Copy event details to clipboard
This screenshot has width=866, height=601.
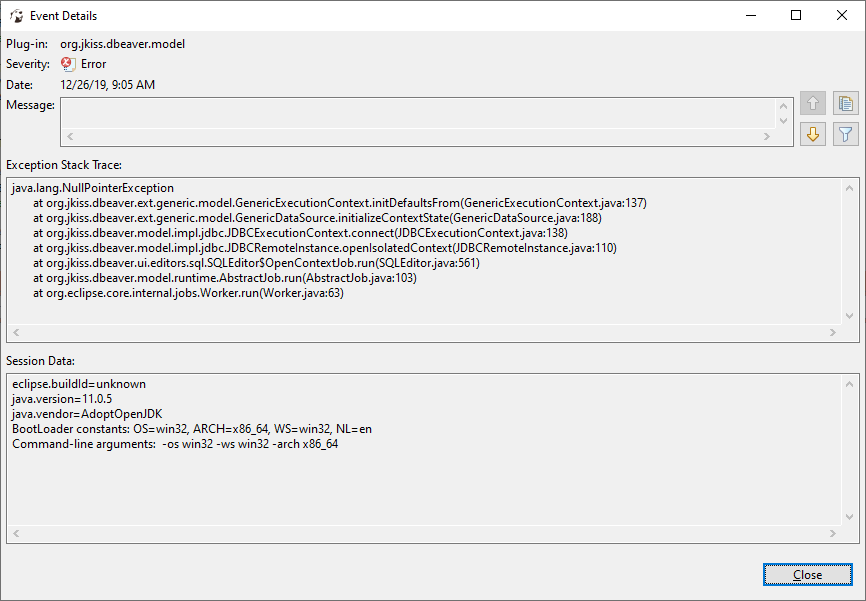point(845,103)
